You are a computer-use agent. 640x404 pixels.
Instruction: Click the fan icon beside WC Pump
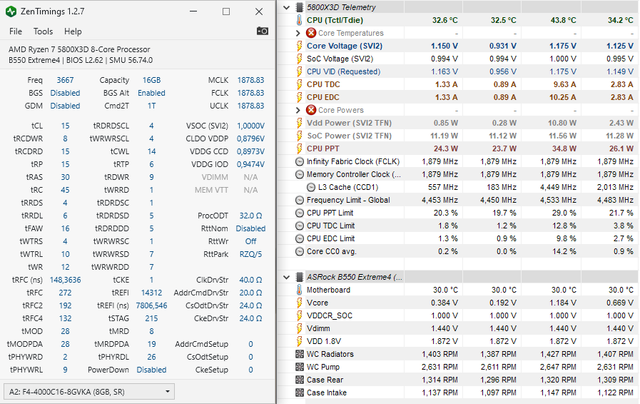[x=300, y=367]
